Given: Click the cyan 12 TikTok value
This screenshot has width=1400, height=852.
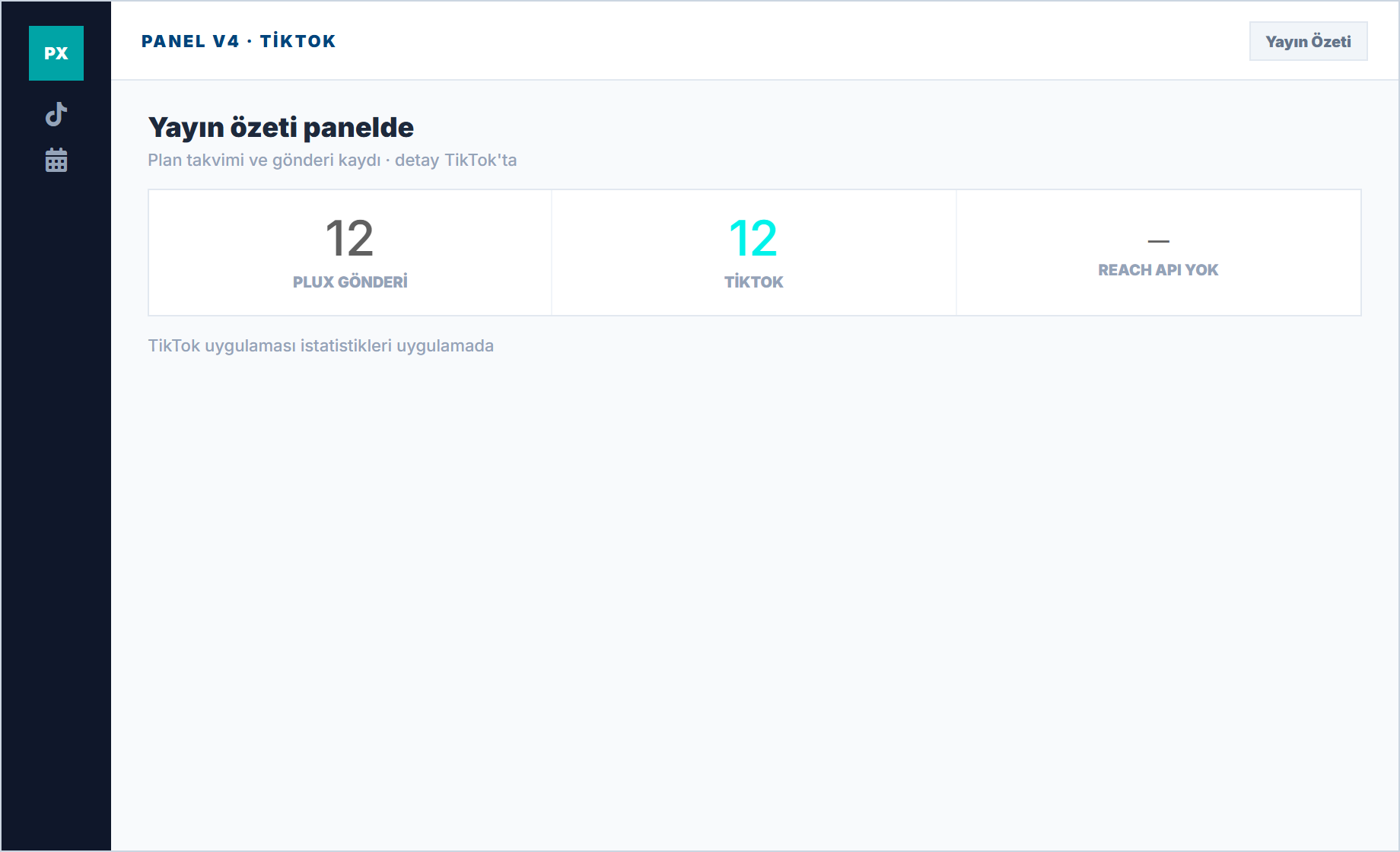Looking at the screenshot, I should [753, 238].
